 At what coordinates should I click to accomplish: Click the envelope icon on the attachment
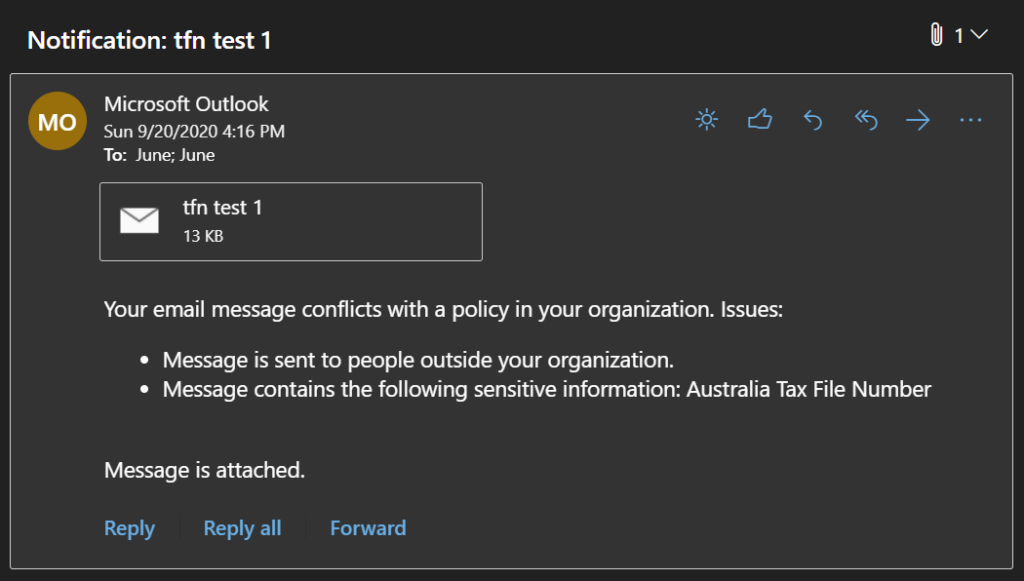[139, 221]
